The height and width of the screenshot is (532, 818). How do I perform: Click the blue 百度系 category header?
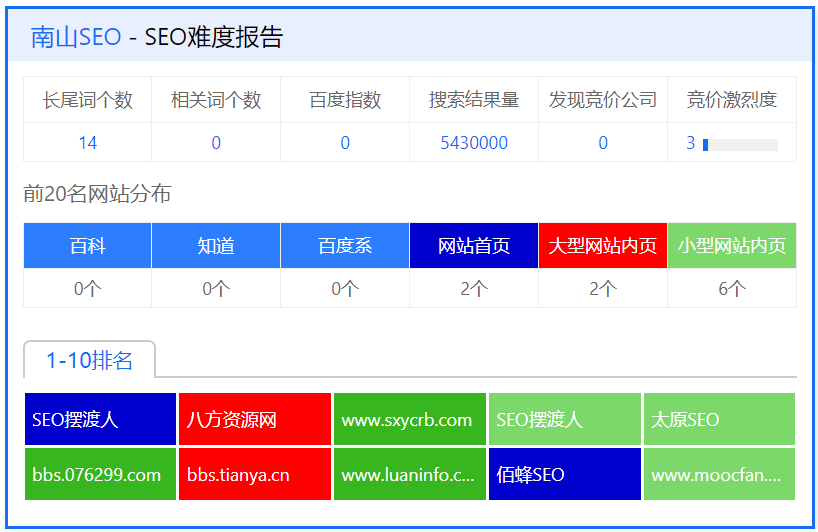345,246
